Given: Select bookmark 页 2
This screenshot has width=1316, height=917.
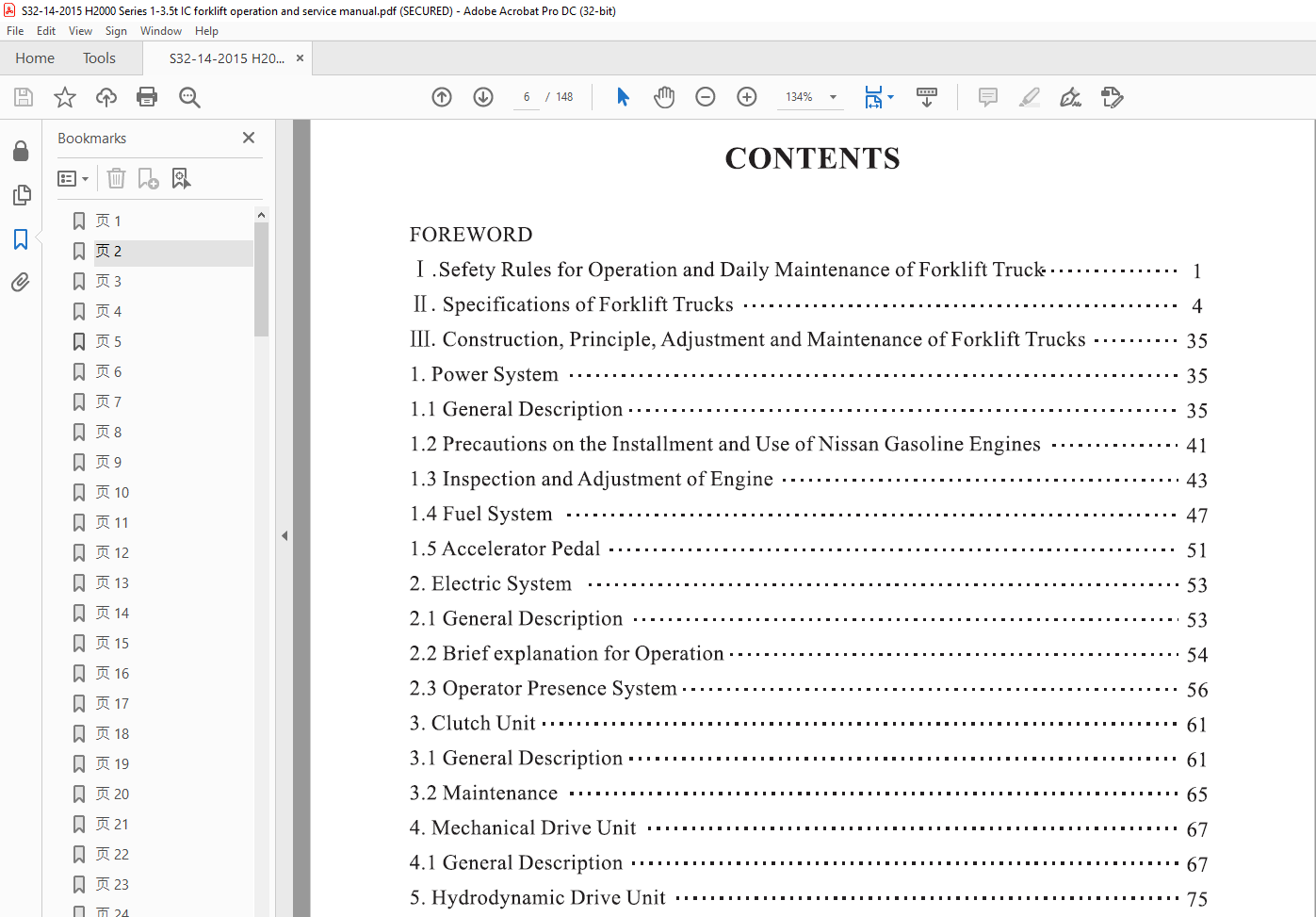Looking at the screenshot, I should tap(108, 251).
